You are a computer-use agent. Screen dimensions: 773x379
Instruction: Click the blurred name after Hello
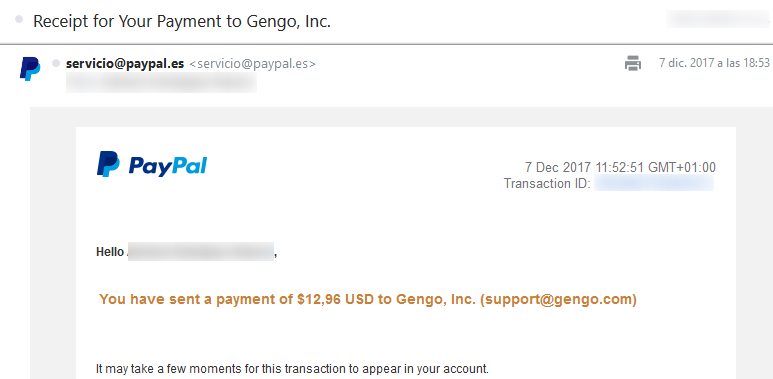[201, 252]
